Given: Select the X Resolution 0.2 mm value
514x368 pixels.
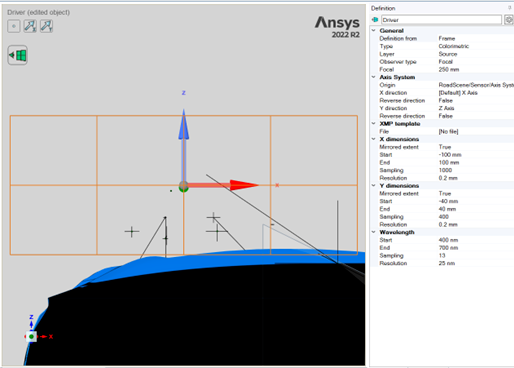Looking at the screenshot, I should [x=448, y=178].
